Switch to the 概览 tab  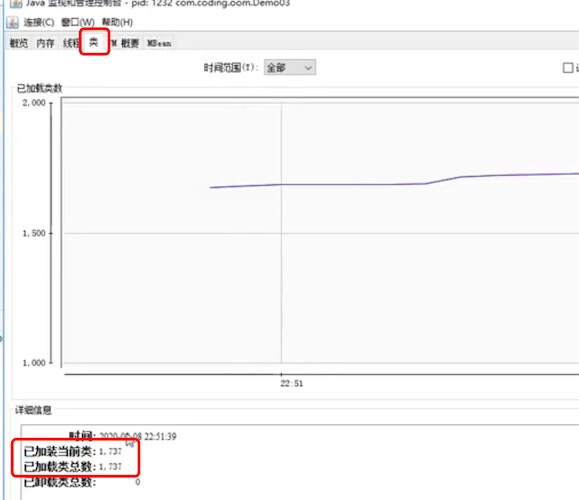pos(19,43)
